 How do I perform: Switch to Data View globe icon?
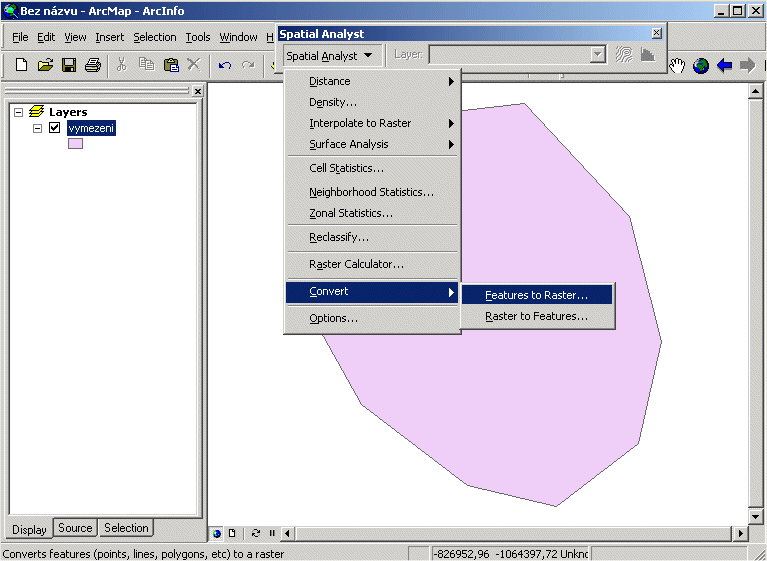point(217,533)
